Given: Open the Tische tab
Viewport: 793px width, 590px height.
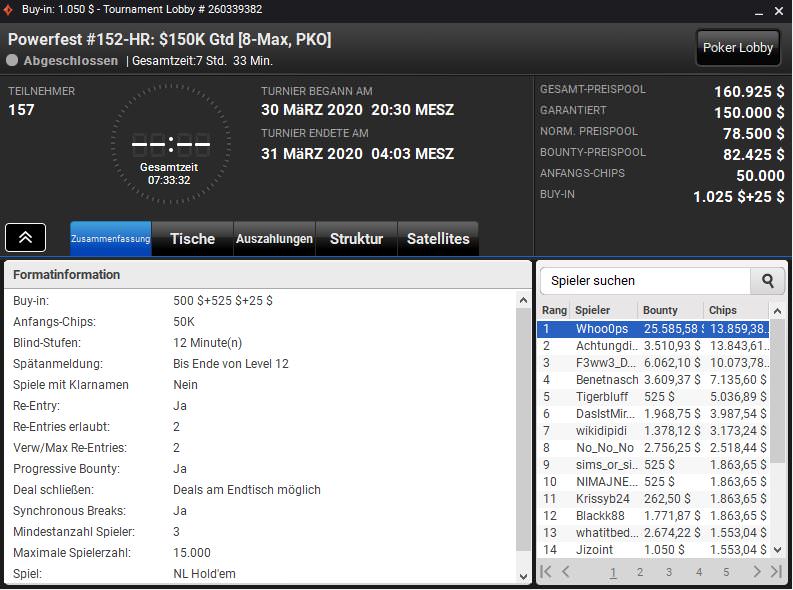Looking at the screenshot, I should 192,239.
